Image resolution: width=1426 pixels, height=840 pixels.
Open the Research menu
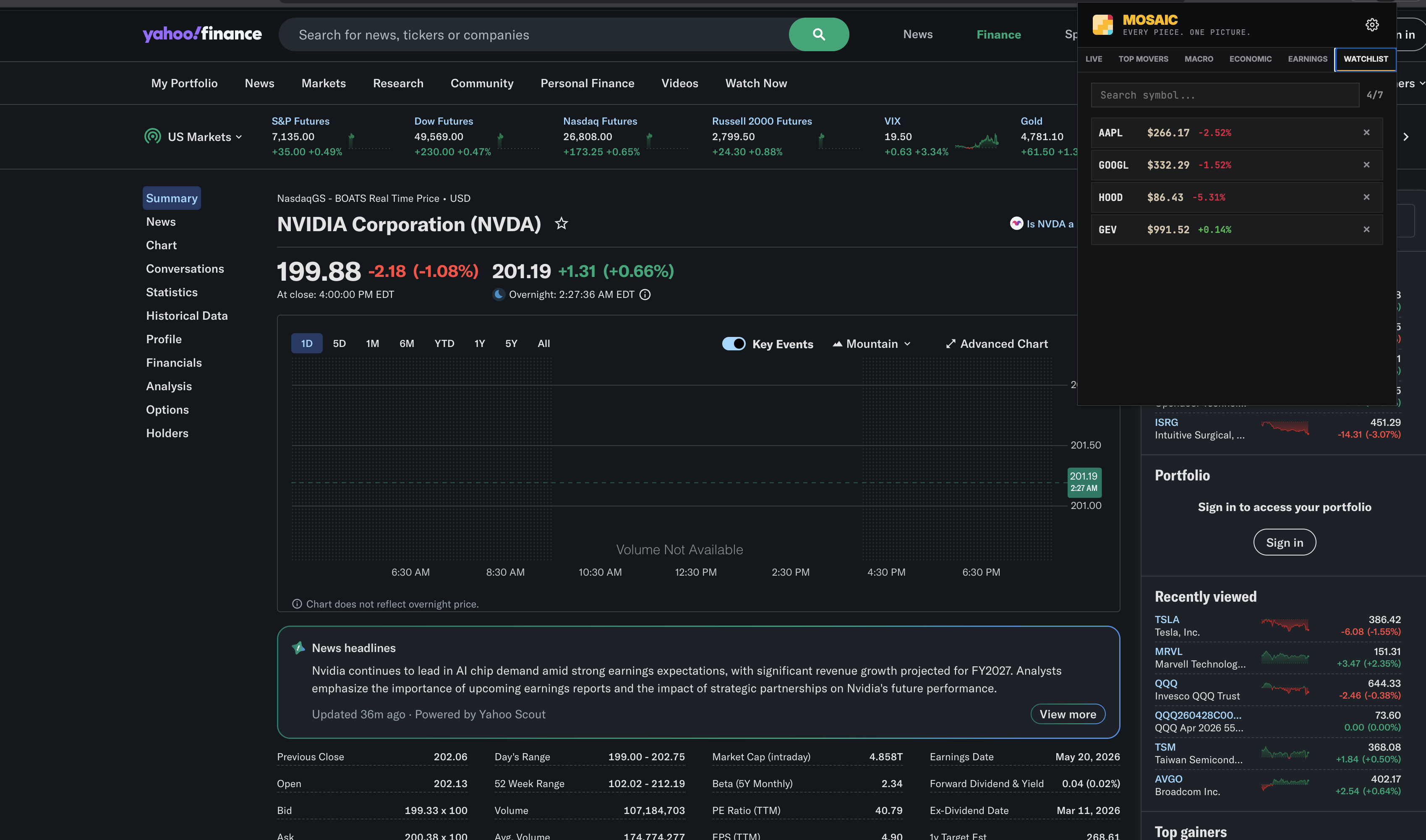(398, 83)
